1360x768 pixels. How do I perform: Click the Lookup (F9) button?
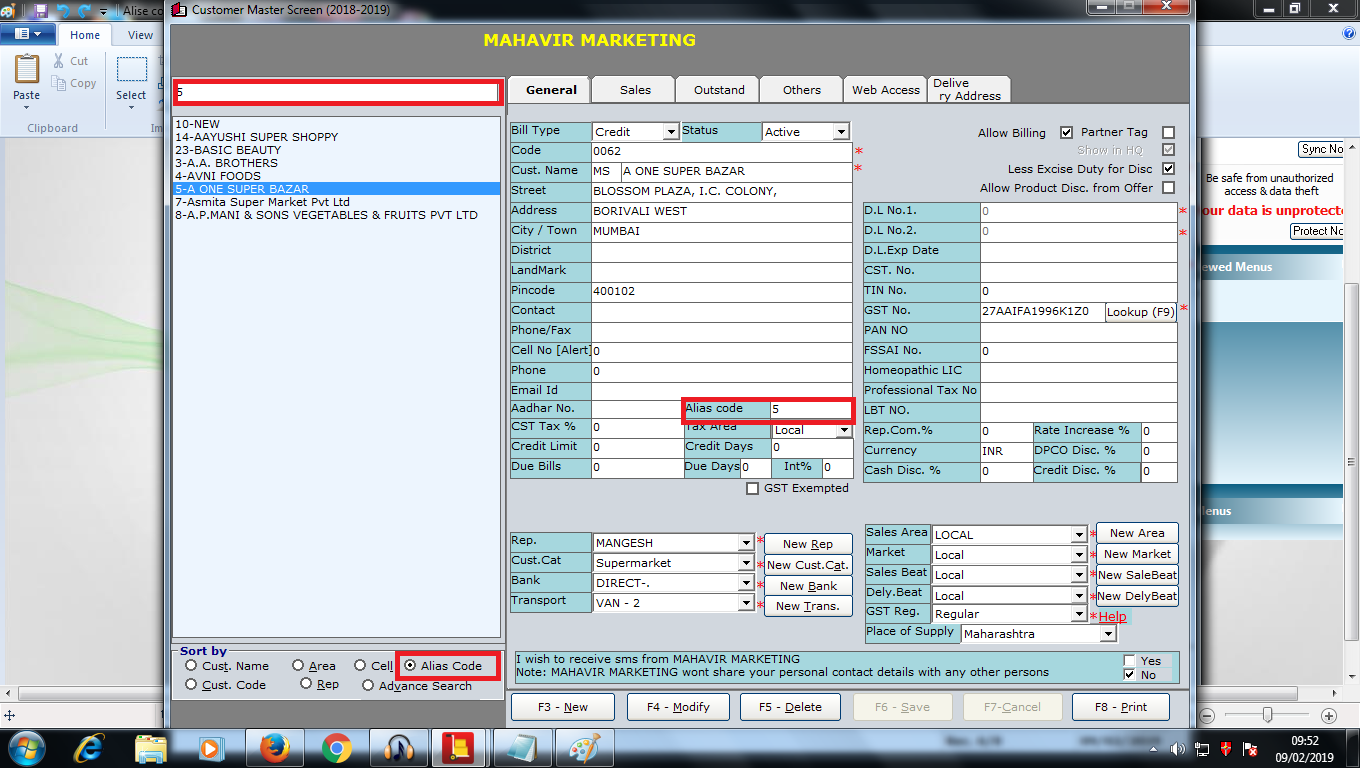click(1140, 312)
